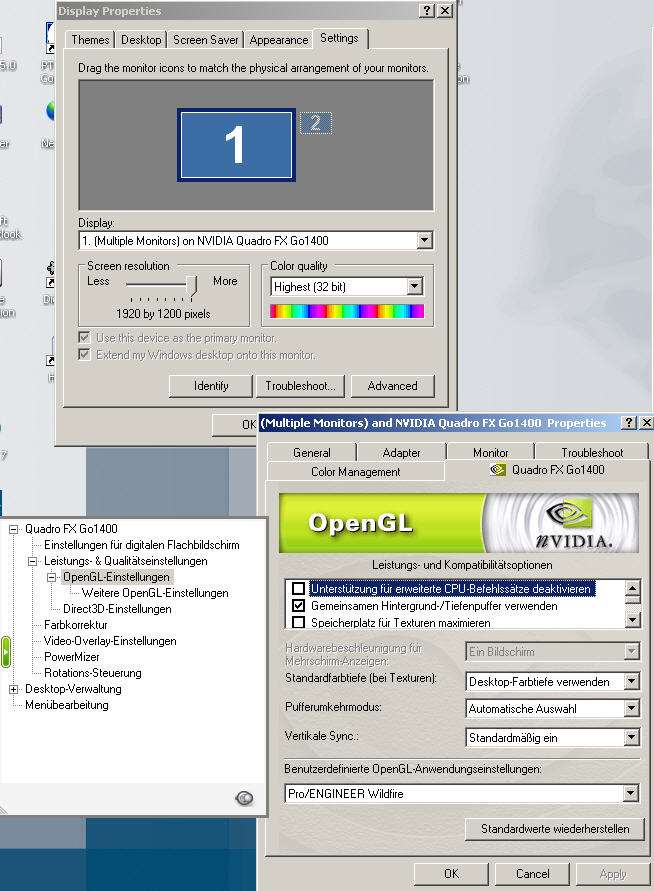
Task: Select 'Weitere OpenGL-Einstellungen' tree item
Action: click(155, 593)
